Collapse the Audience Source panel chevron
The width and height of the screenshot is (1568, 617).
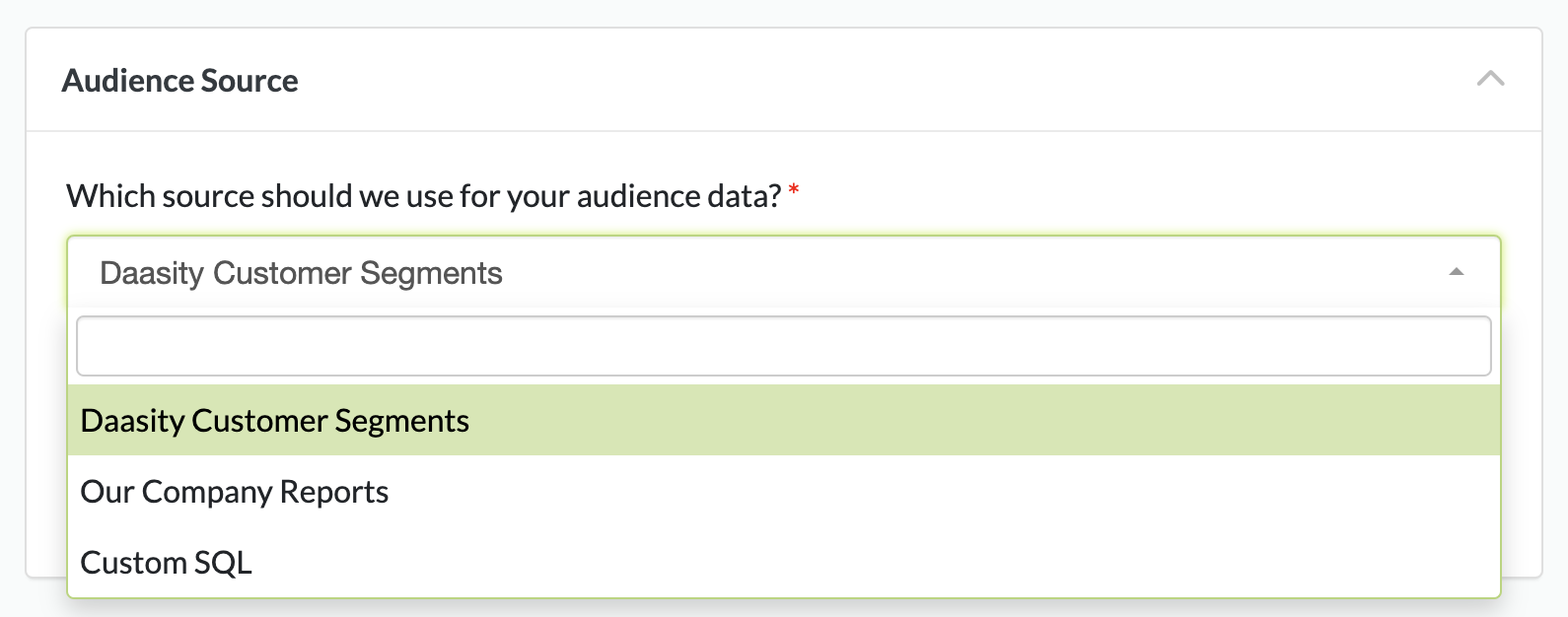[x=1490, y=79]
